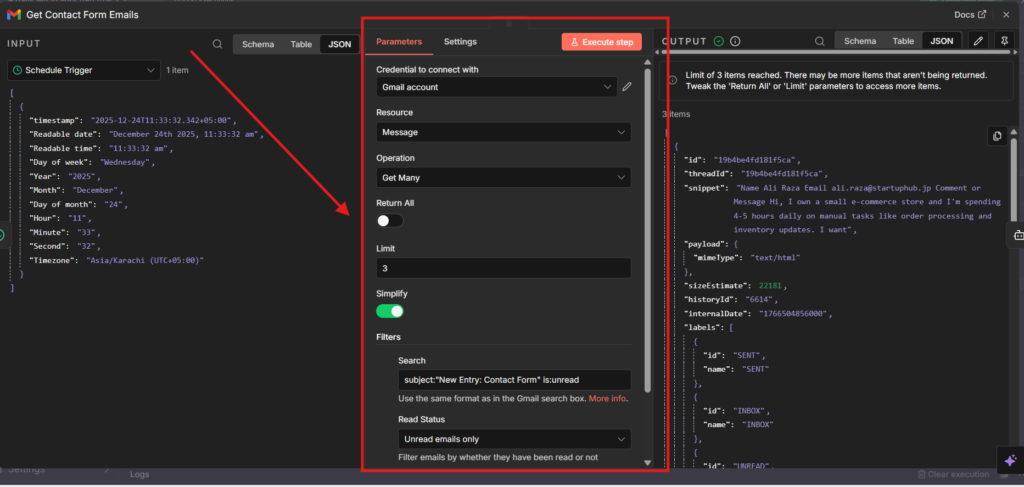Screen dimensions: 1024x487
Task: Click the Gmail logo beside the node title
Action: 14,14
